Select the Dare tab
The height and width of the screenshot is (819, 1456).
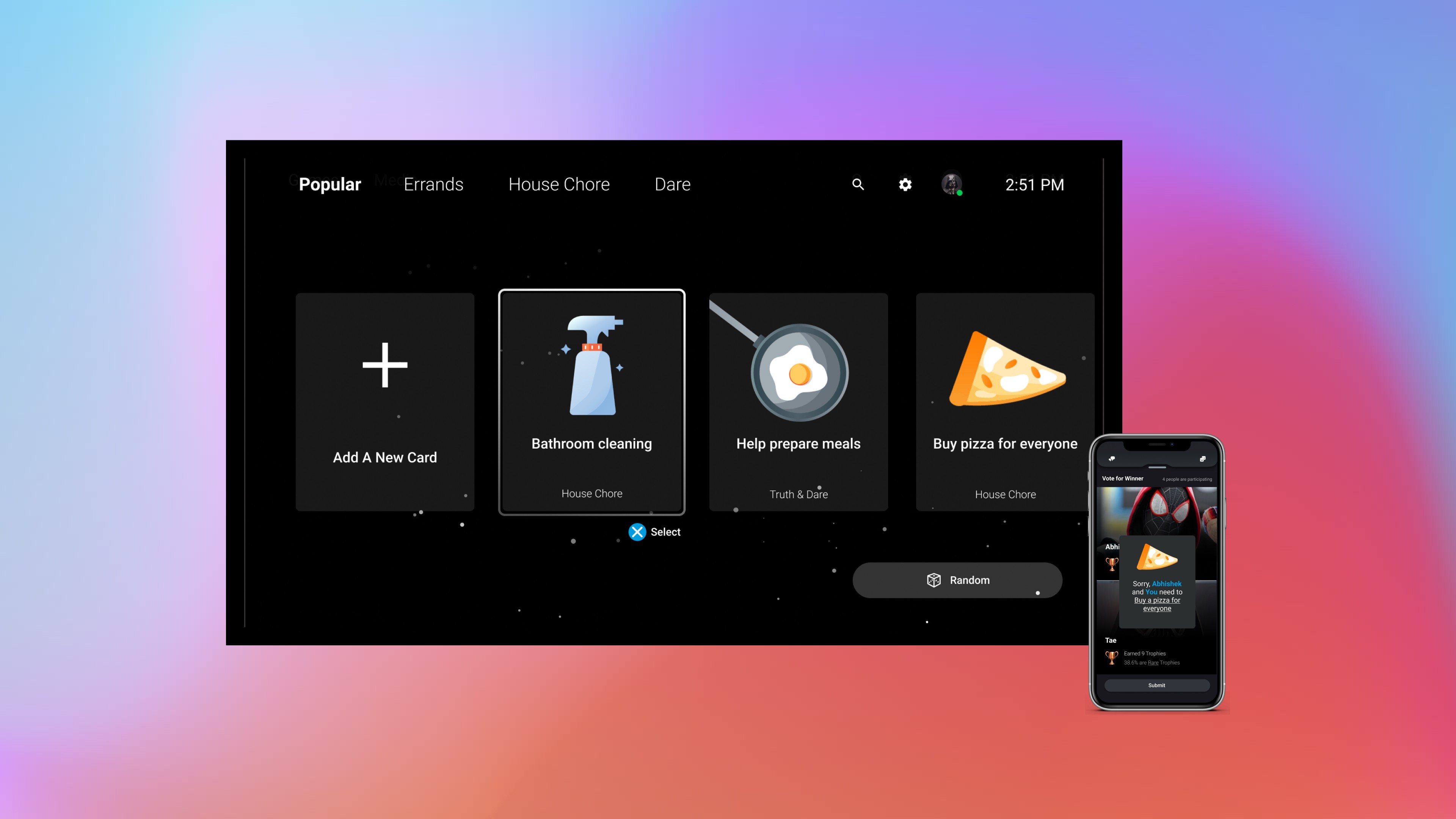[x=672, y=184]
